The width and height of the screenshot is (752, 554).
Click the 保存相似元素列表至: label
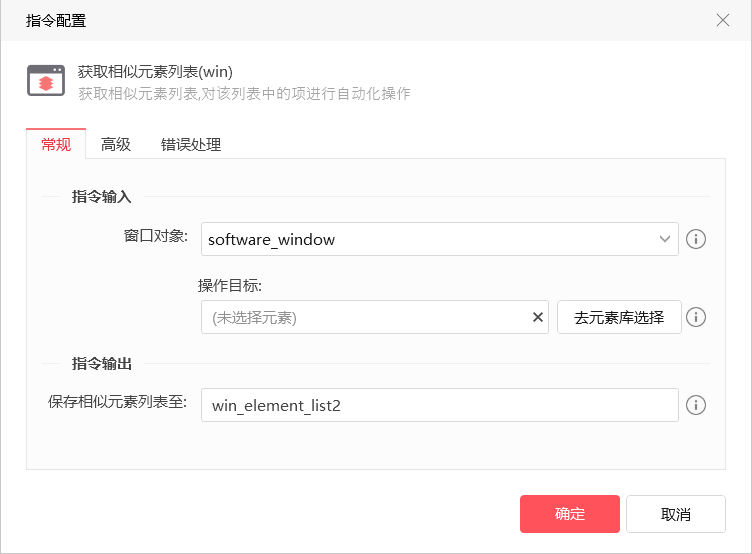(x=118, y=401)
